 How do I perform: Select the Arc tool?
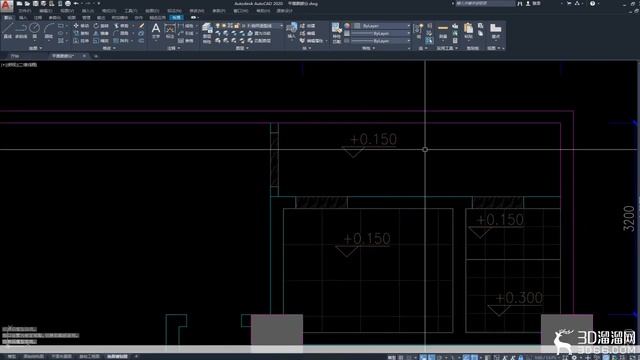[49, 30]
